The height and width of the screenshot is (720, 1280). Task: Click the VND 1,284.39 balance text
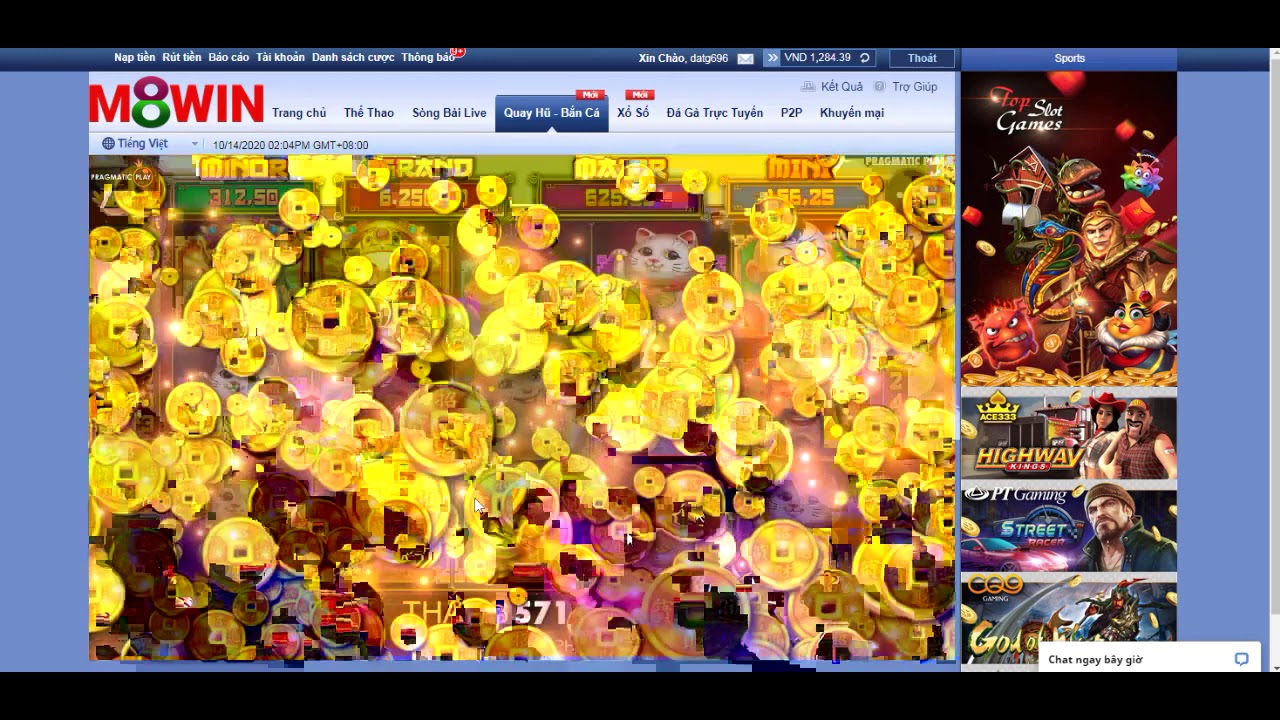pos(817,58)
